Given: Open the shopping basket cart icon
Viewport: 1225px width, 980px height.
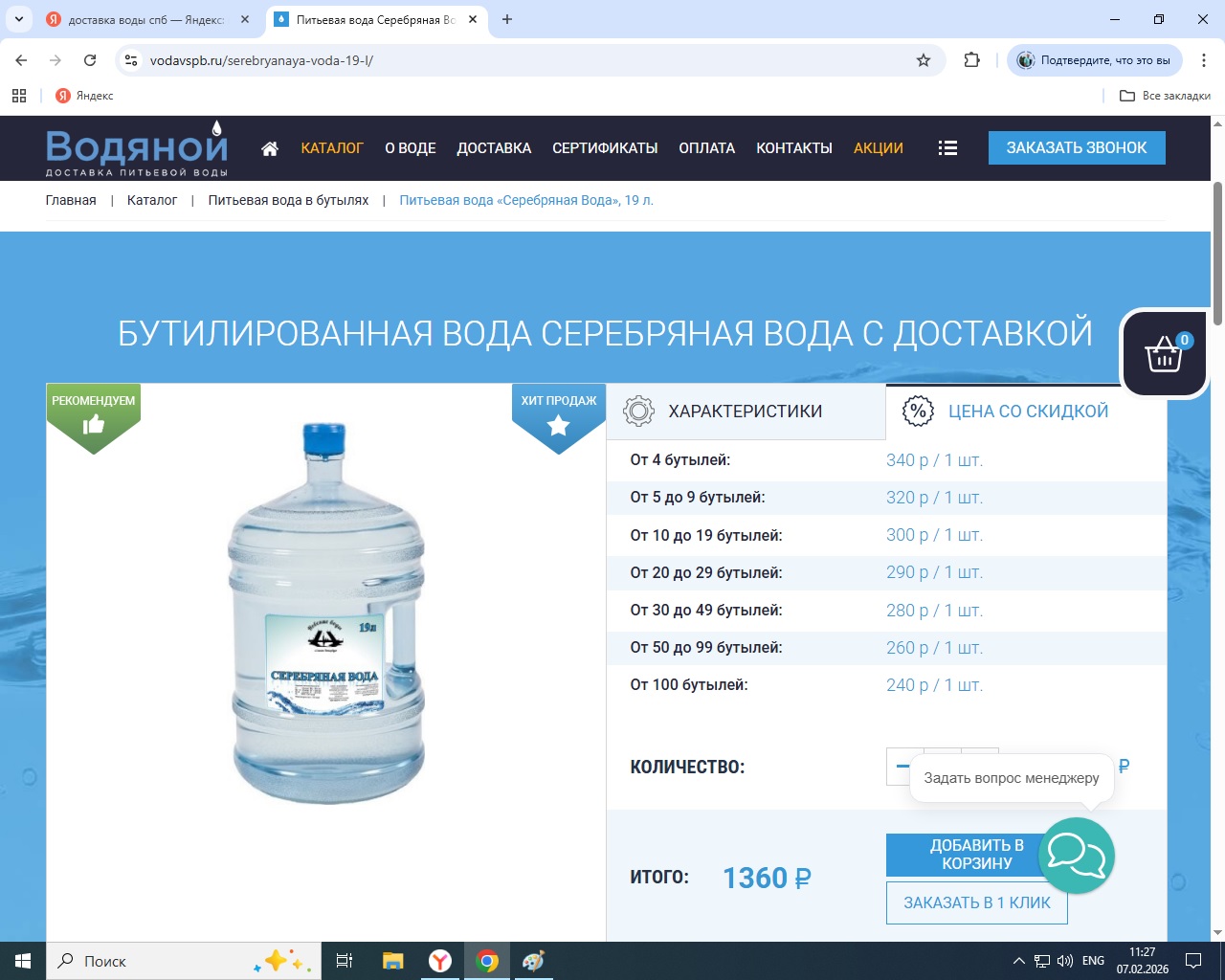Looking at the screenshot, I should coord(1164,353).
